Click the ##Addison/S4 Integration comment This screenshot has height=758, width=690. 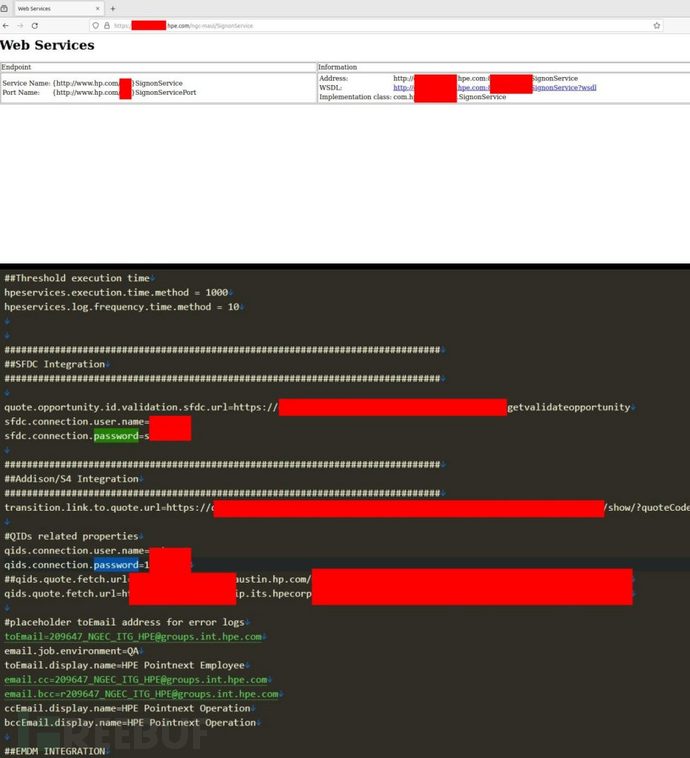click(74, 479)
